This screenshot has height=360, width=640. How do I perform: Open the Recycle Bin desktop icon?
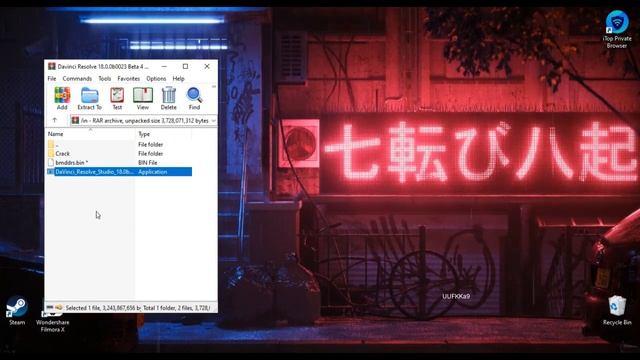[617, 311]
